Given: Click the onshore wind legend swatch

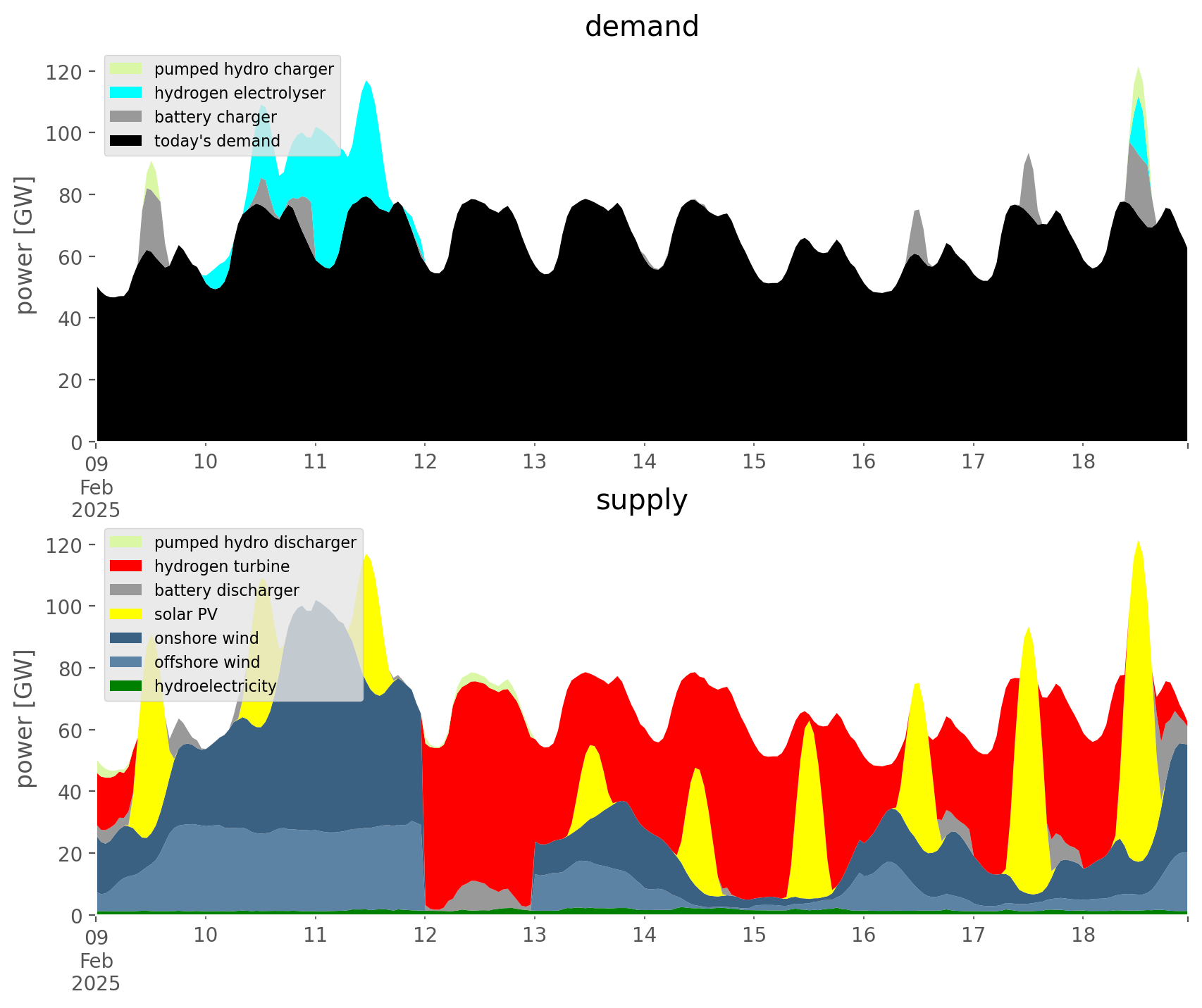Looking at the screenshot, I should 127,638.
